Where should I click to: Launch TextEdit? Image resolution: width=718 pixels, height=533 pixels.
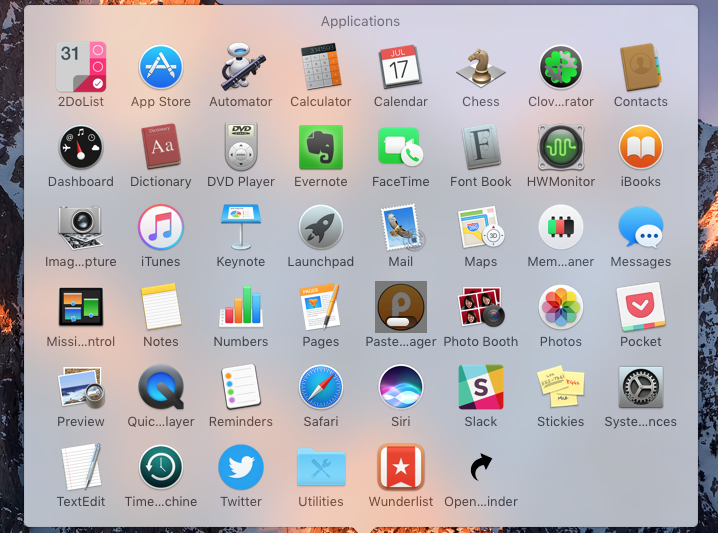81,467
